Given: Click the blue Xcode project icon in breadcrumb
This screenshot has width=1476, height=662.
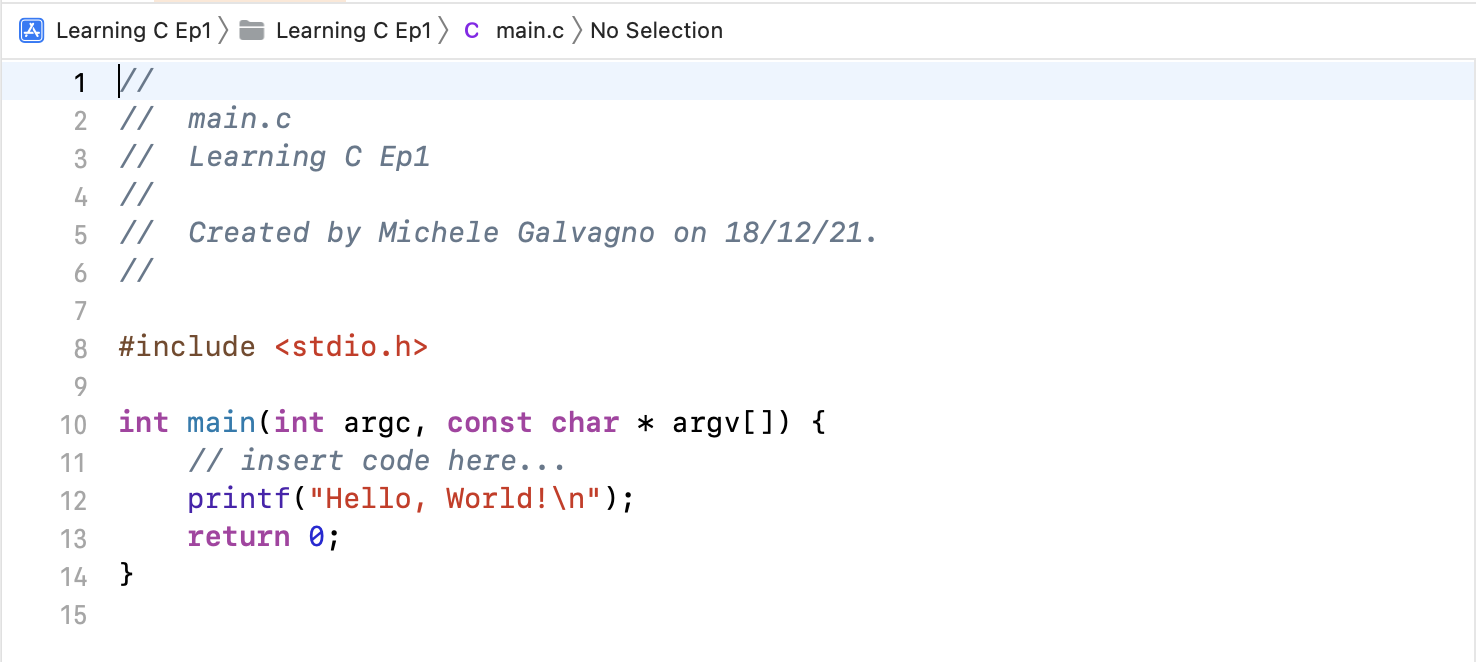Looking at the screenshot, I should [31, 31].
